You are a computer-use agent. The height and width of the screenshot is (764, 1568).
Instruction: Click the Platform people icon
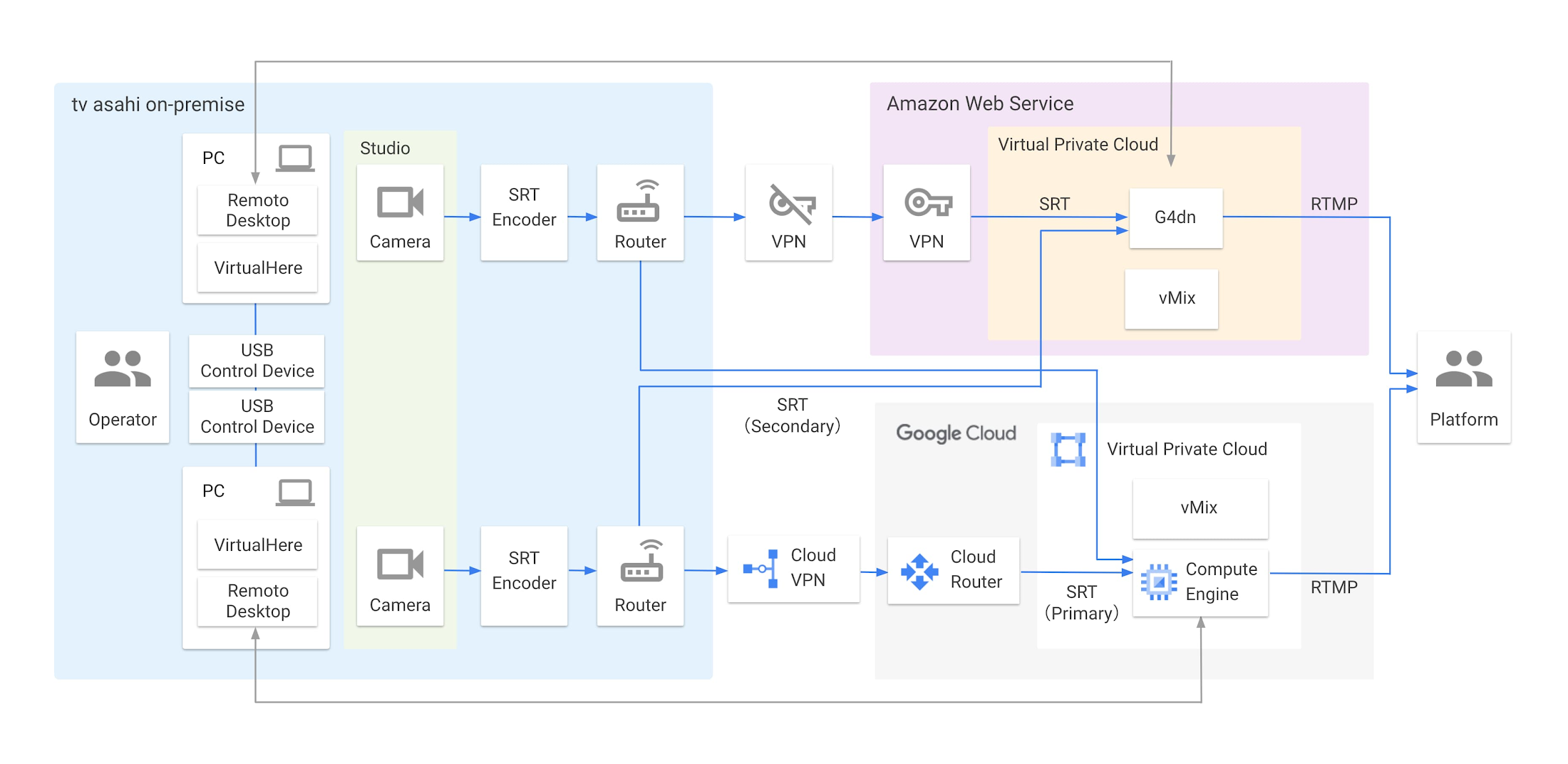click(1464, 368)
